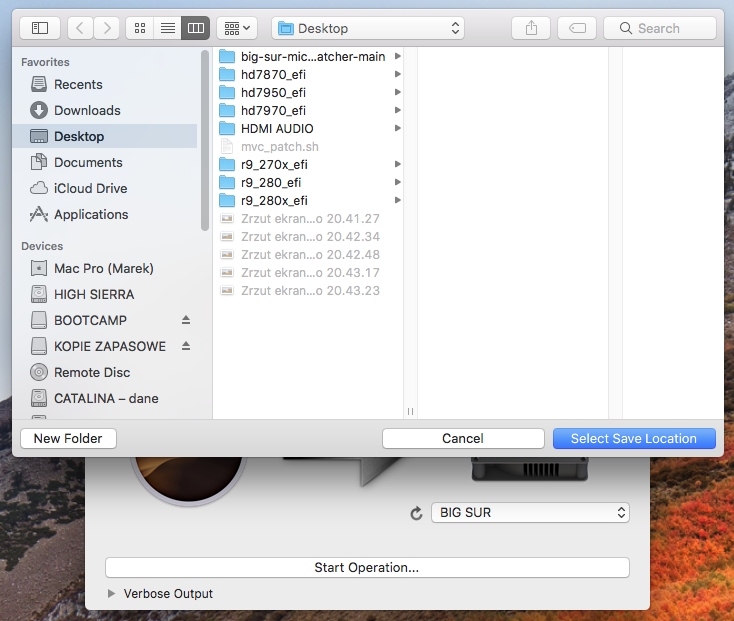734x621 pixels.
Task: Expand the Verbose Output disclosure triangle
Action: tap(111, 593)
